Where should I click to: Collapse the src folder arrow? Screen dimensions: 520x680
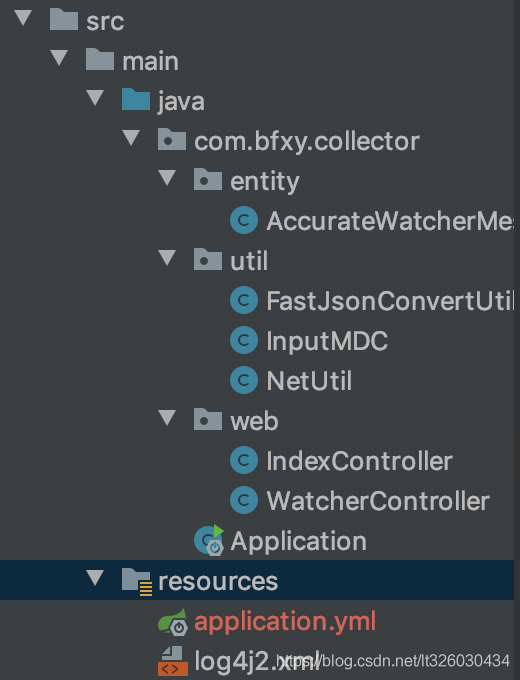pyautogui.click(x=23, y=18)
